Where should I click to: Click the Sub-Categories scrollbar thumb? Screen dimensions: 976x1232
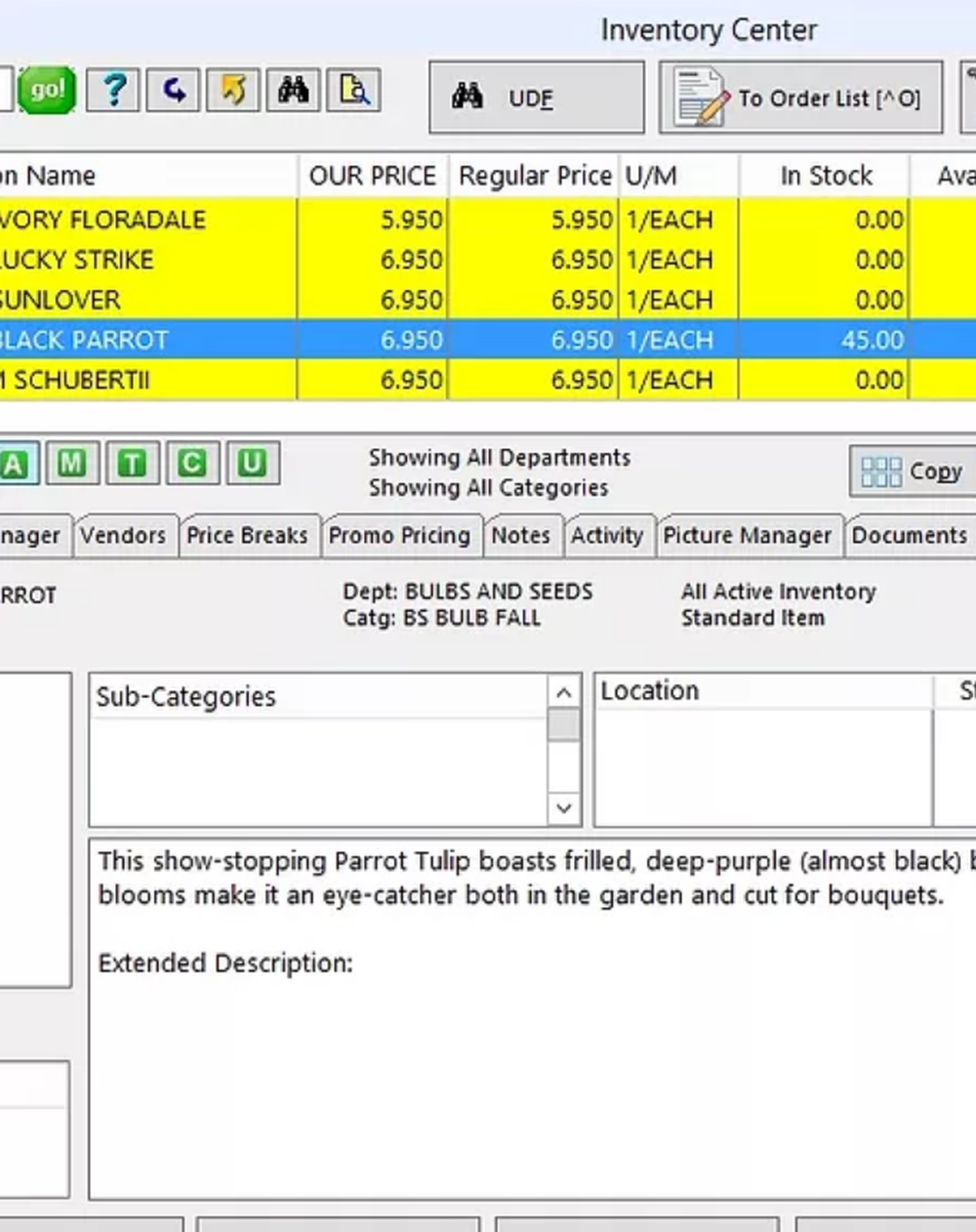[x=563, y=725]
